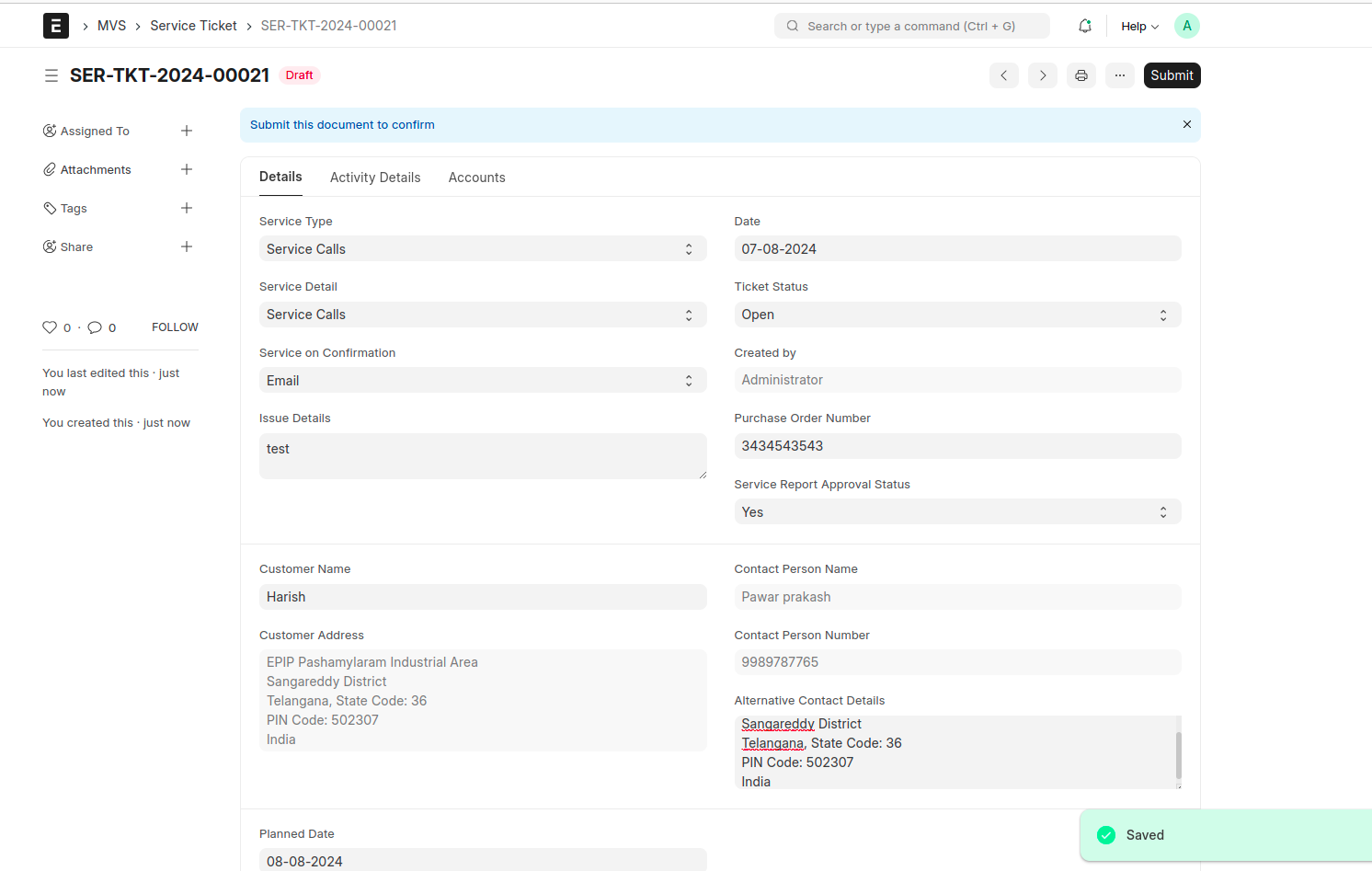Dismiss the submit confirmation banner
This screenshot has height=871, width=1372.
click(1187, 124)
